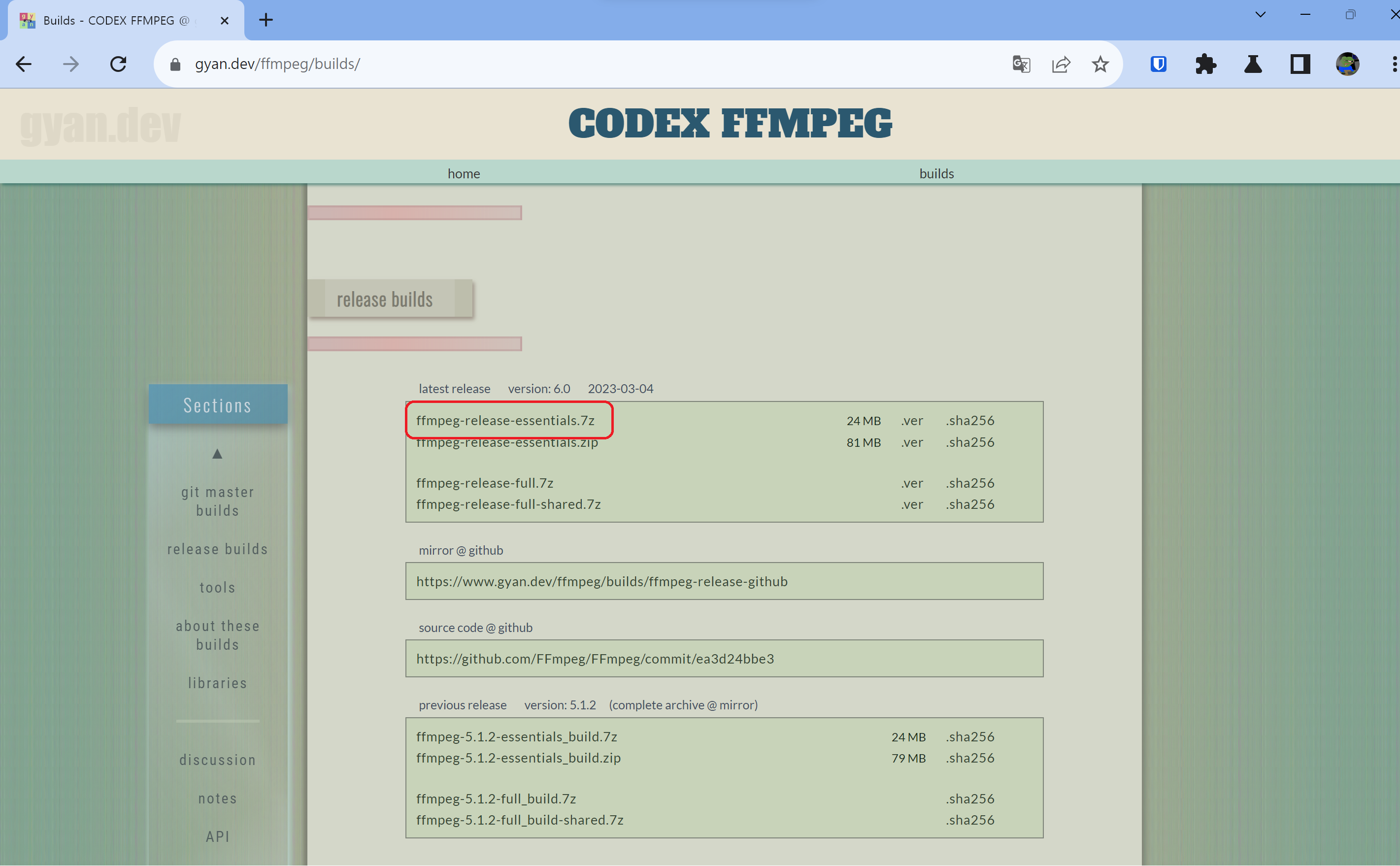
Task: Reload the gyan.dev builds page
Action: [x=118, y=64]
